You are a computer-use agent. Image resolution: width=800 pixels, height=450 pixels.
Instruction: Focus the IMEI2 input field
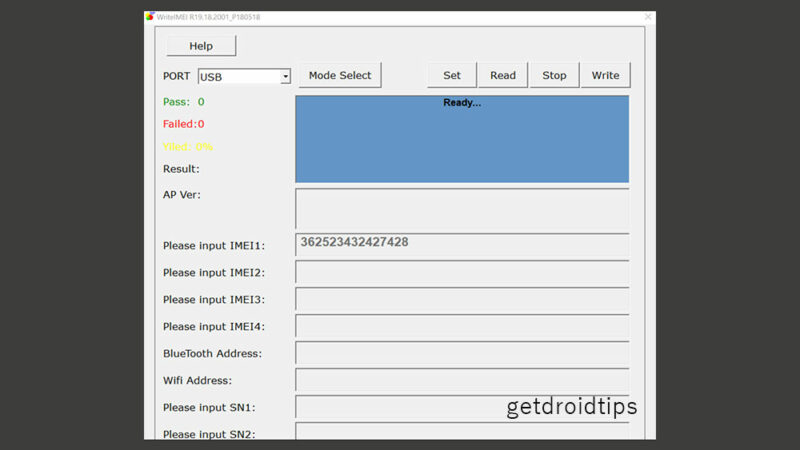click(462, 272)
